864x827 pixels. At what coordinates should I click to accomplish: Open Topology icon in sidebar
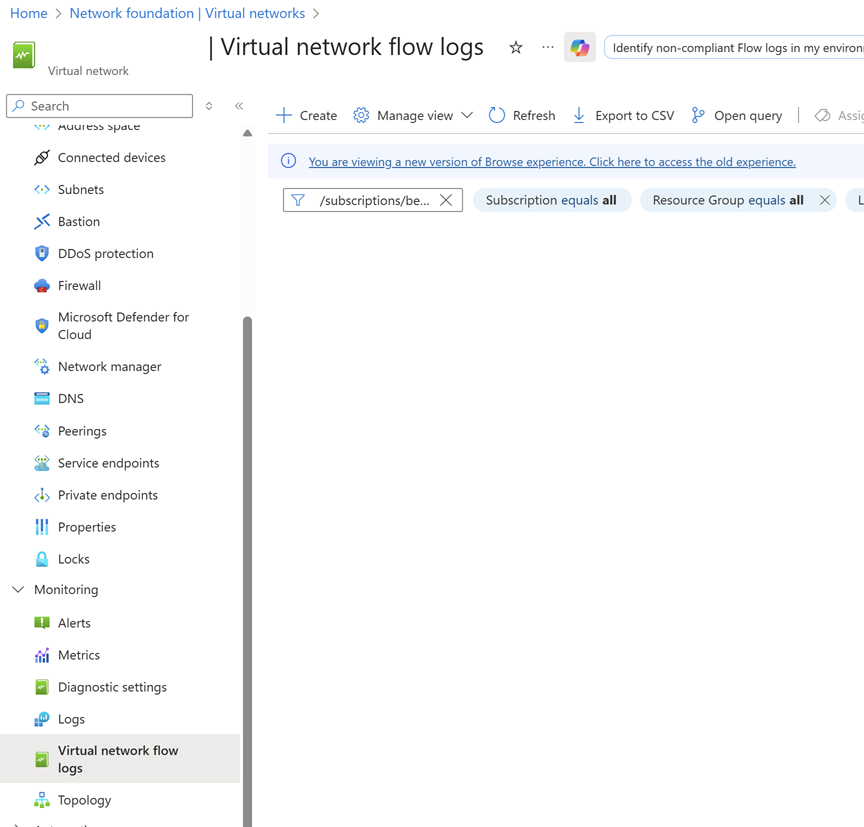point(42,800)
